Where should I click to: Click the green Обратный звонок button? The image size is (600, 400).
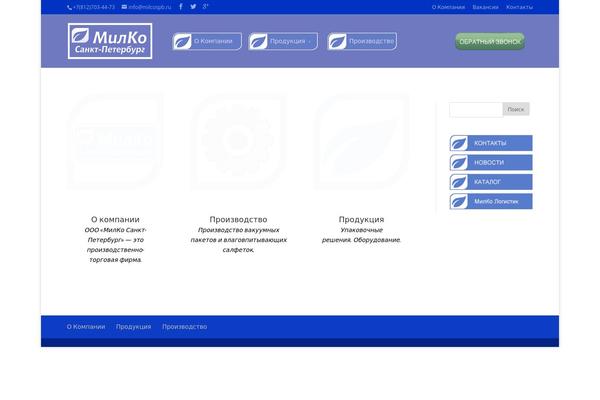490,41
